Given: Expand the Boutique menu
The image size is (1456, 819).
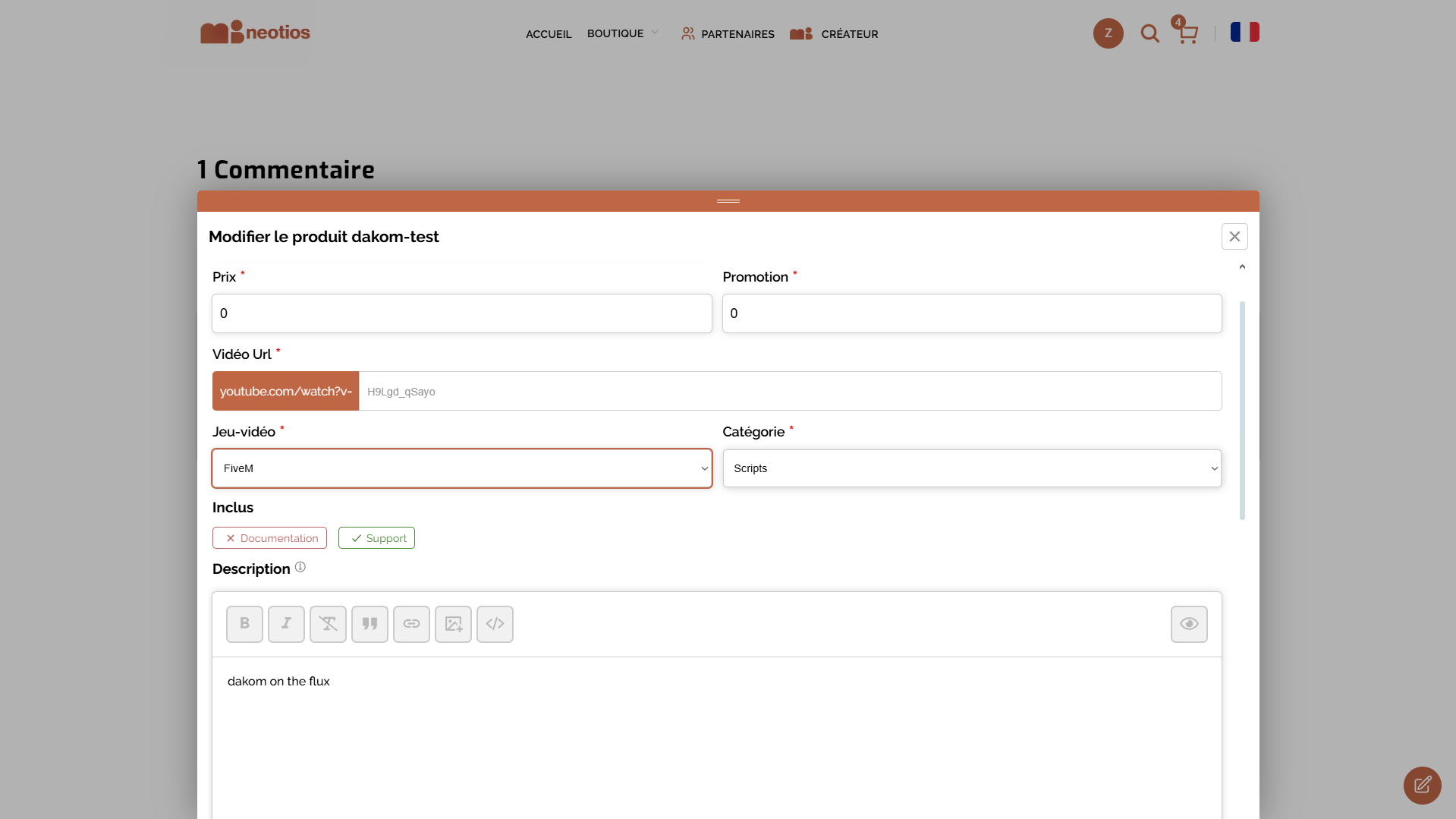Looking at the screenshot, I should click(x=622, y=33).
